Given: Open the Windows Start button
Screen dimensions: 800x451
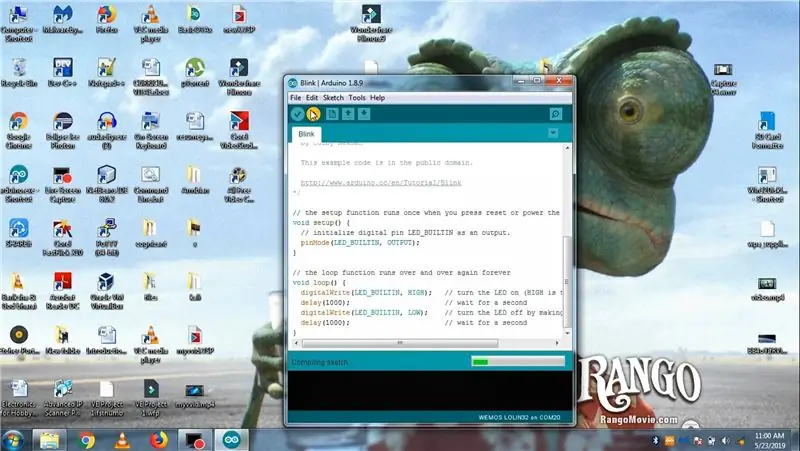Looking at the screenshot, I should coord(13,440).
